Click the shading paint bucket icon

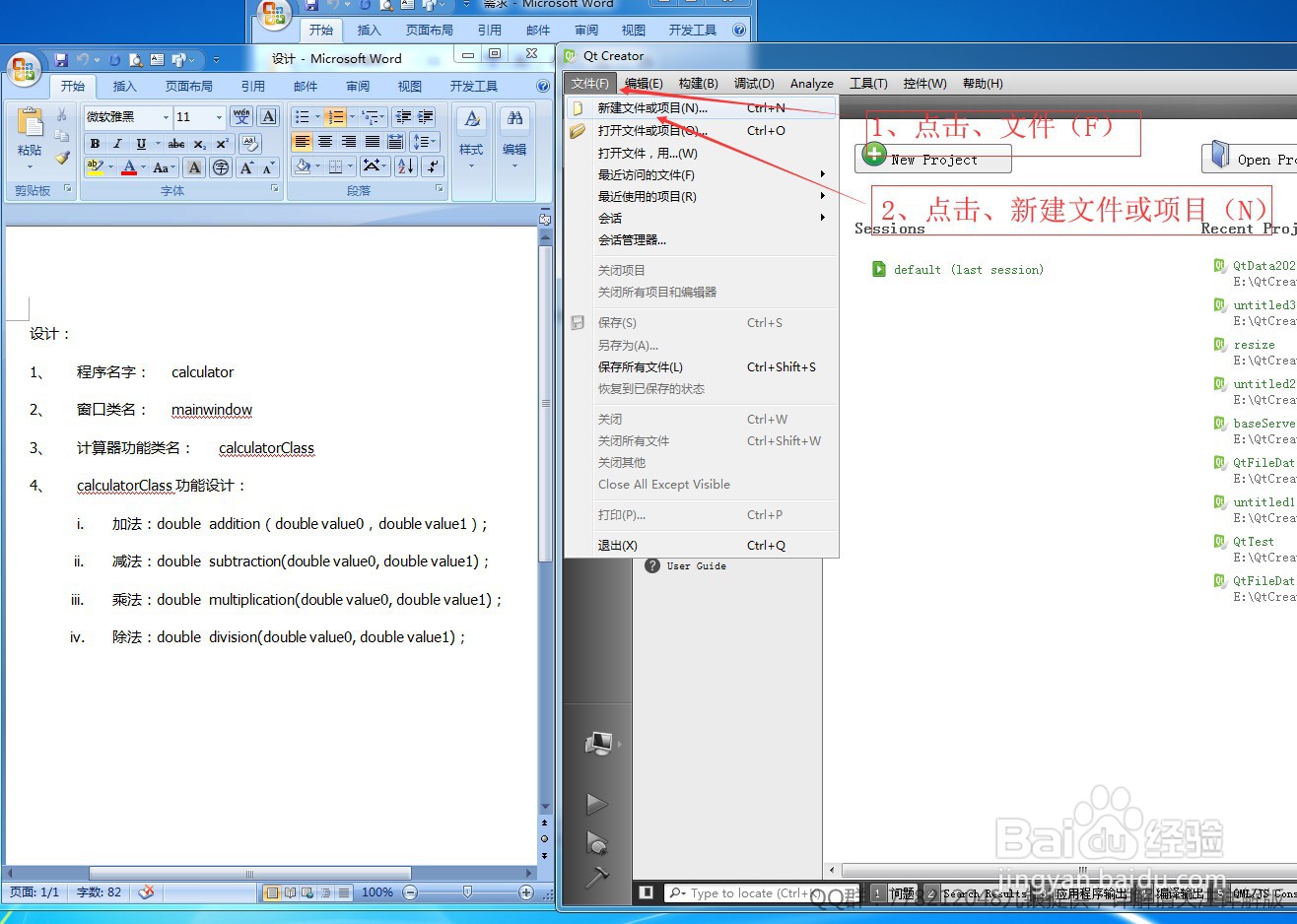click(x=304, y=166)
